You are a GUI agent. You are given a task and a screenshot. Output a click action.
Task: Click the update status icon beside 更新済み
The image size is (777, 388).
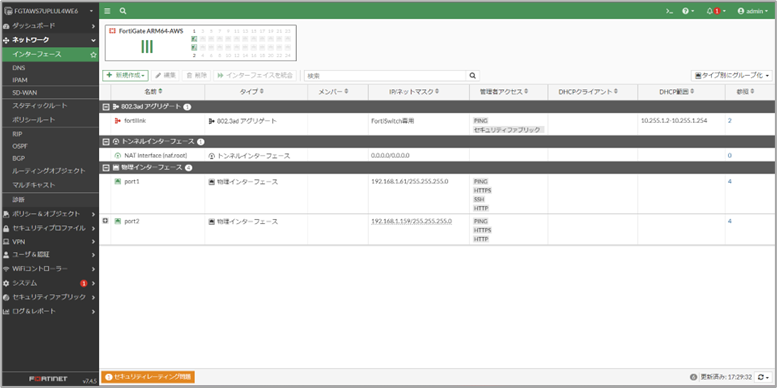(694, 377)
